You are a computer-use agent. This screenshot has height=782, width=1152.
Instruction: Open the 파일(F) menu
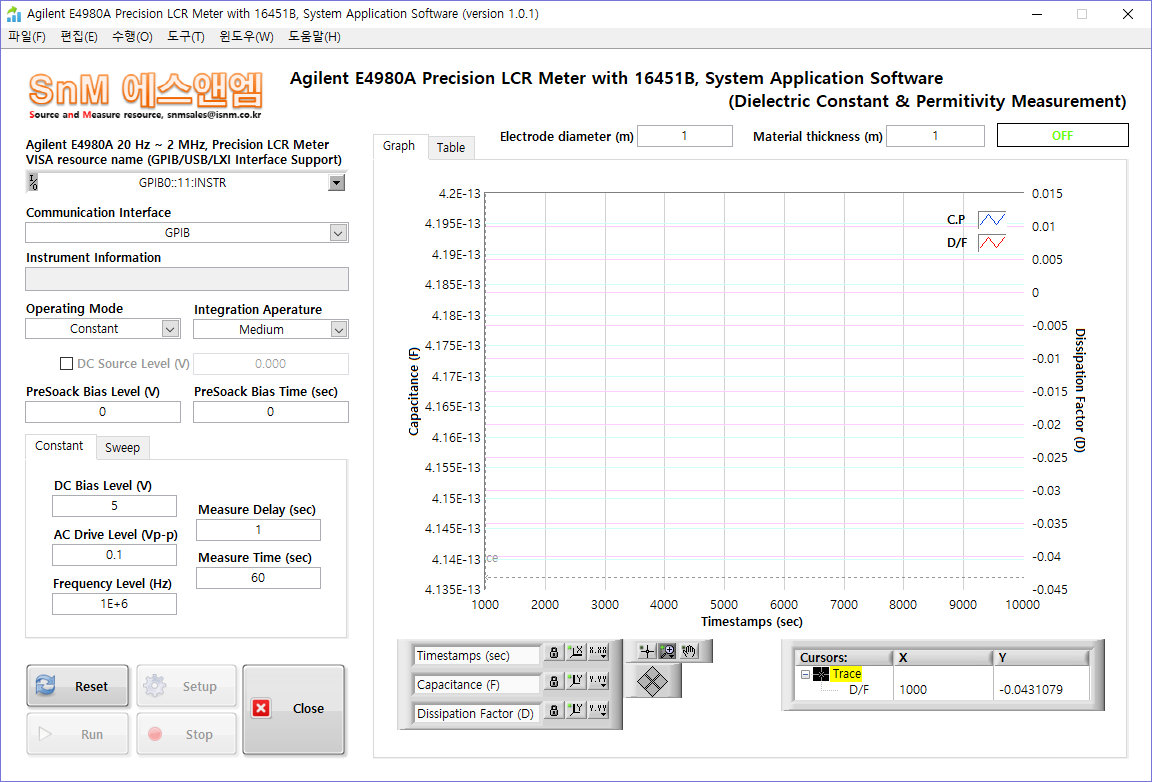[27, 37]
